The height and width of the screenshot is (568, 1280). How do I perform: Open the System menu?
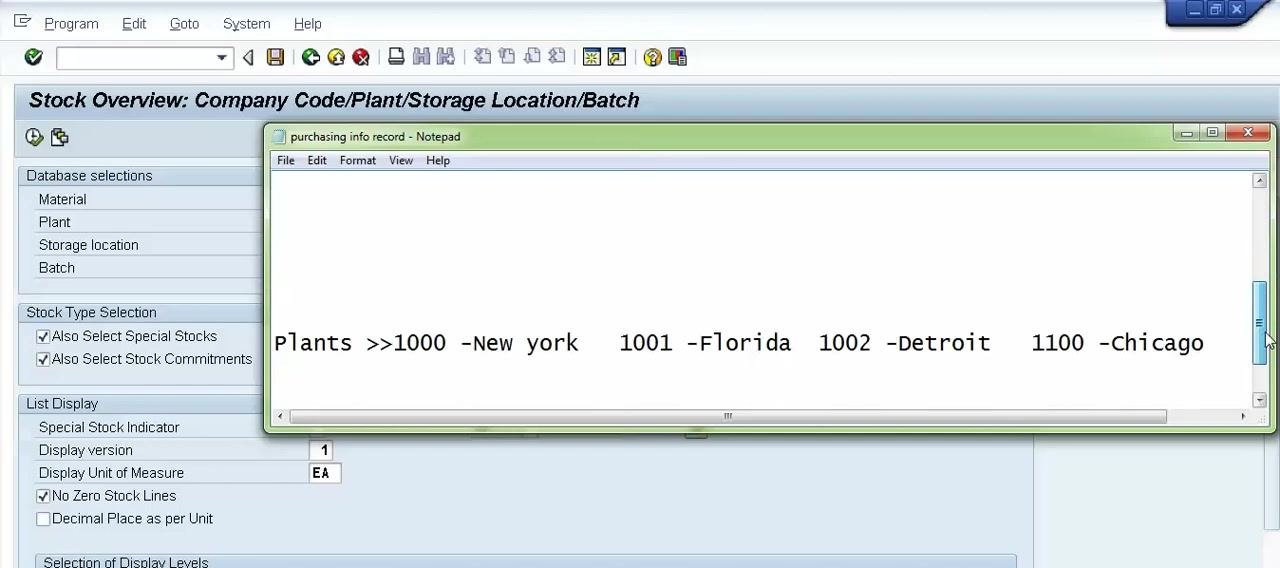(246, 23)
